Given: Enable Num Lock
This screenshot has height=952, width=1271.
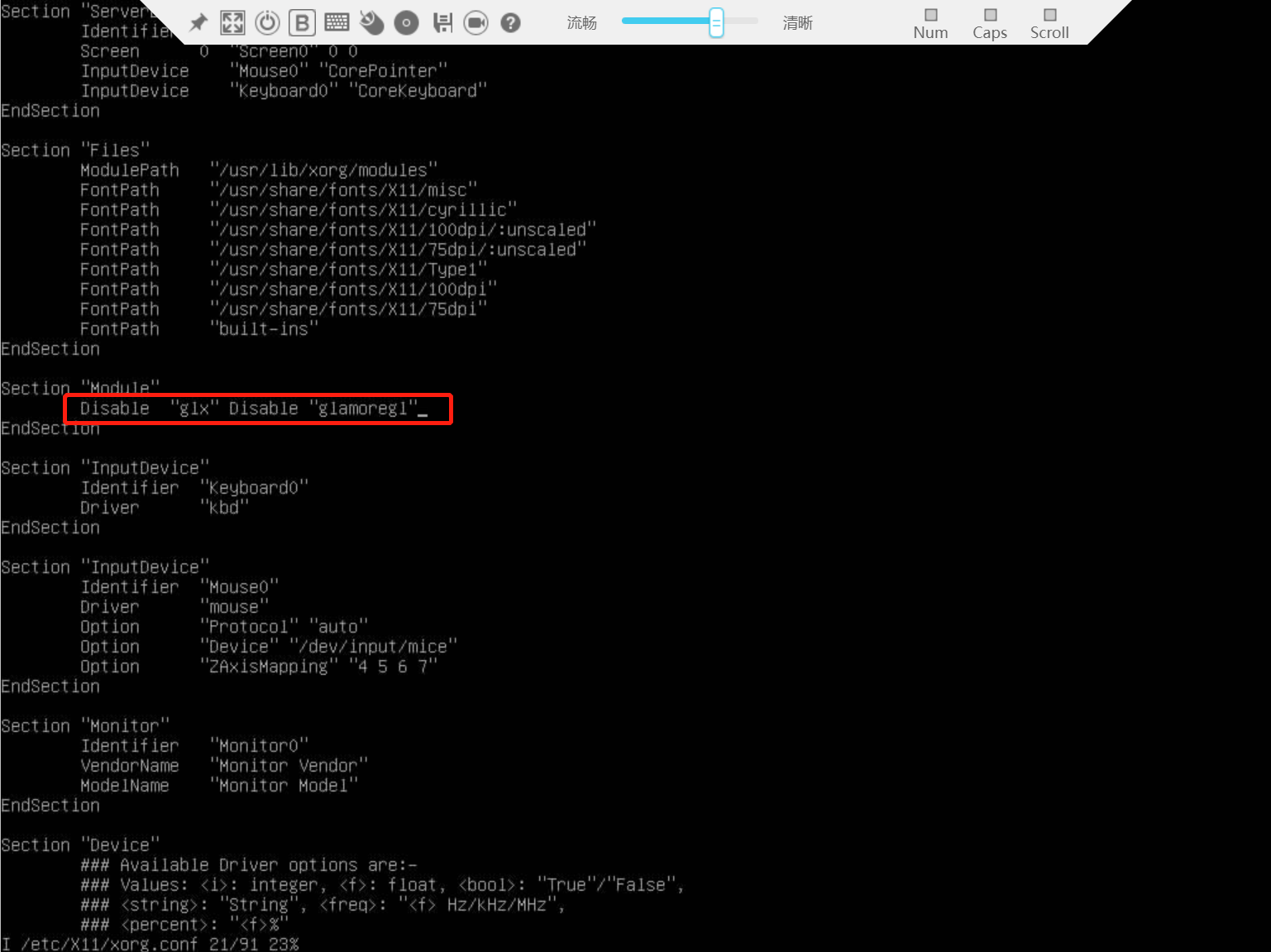Looking at the screenshot, I should click(x=930, y=22).
